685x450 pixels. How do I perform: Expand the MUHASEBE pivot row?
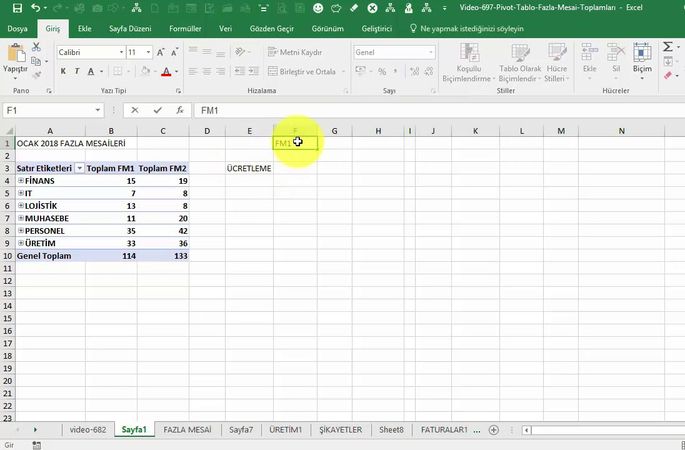pos(21,218)
